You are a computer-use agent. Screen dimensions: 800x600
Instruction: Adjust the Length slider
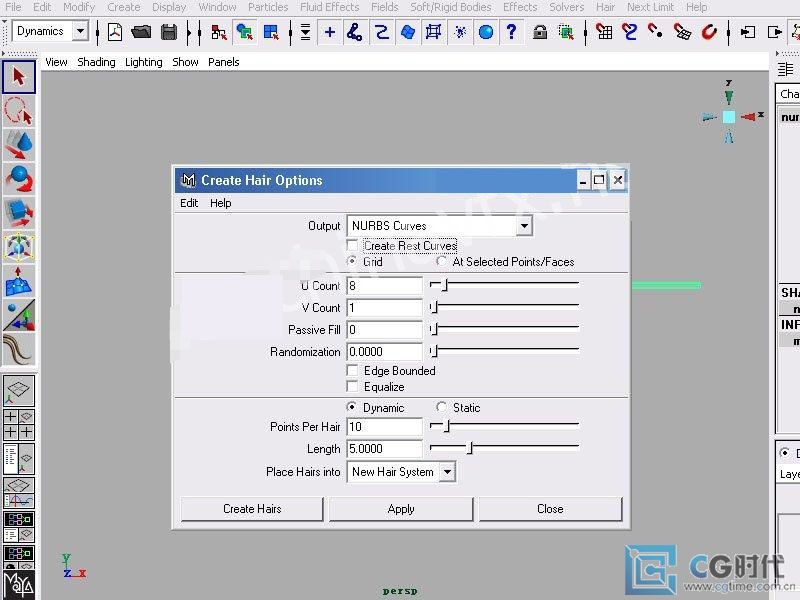coord(470,448)
